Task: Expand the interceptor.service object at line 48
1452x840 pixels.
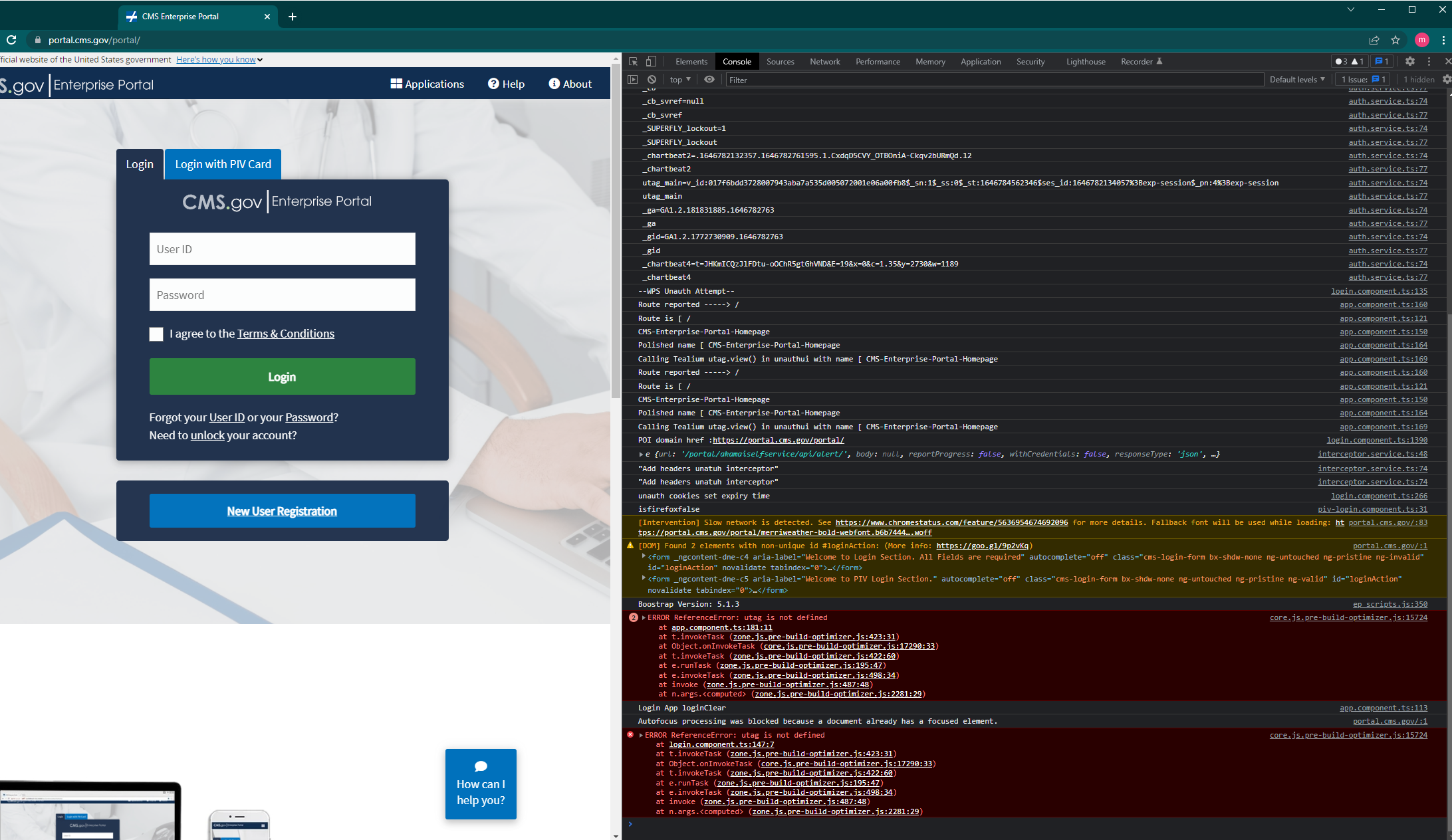Action: pos(640,454)
